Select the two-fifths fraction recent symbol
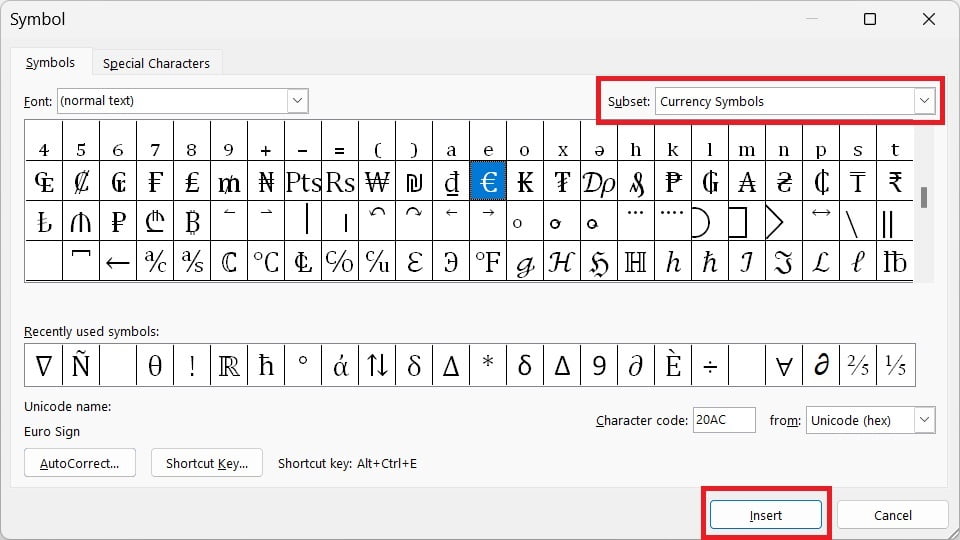The image size is (960, 540). 858,366
